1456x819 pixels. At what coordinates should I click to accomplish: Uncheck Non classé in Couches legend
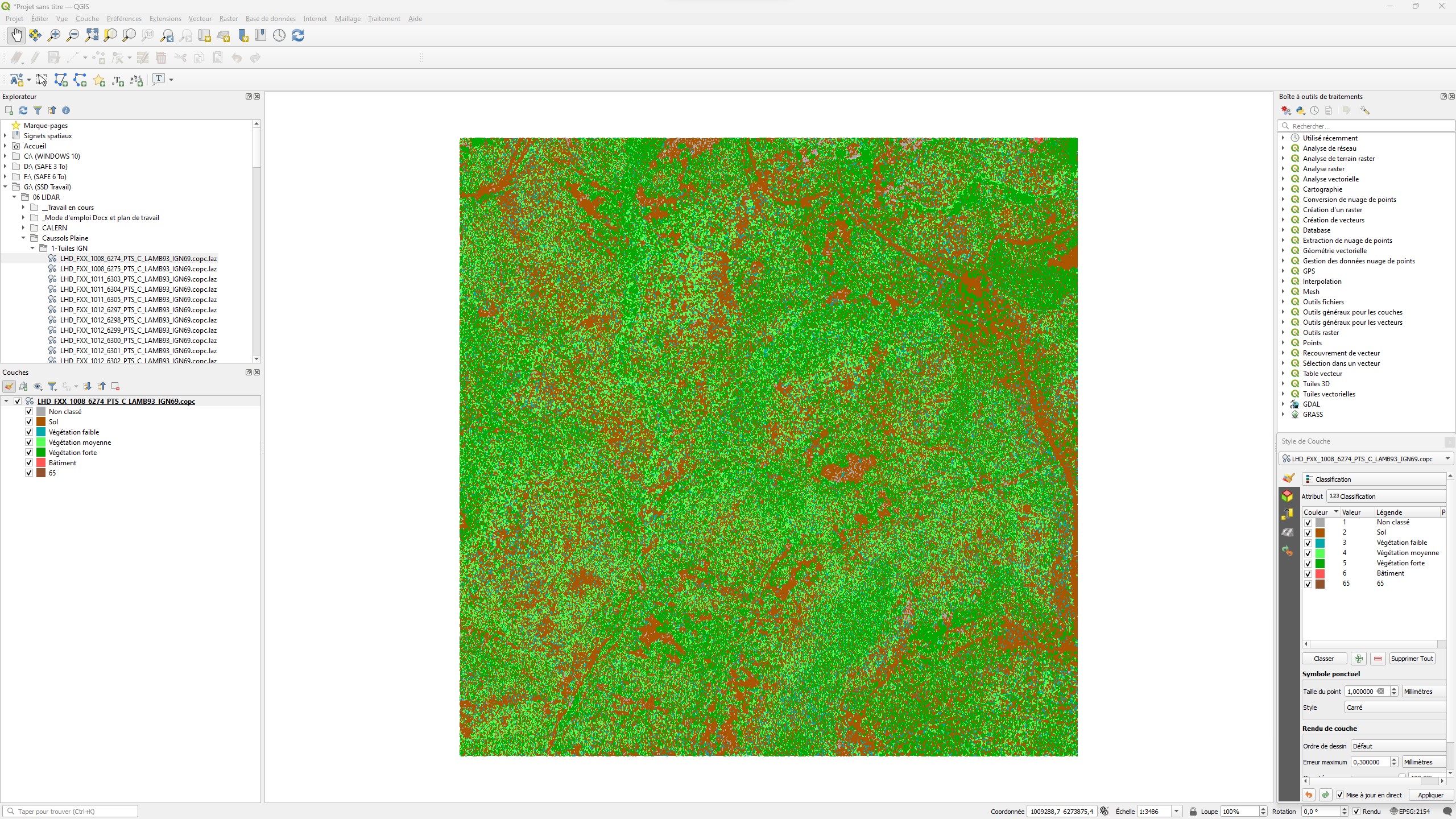29,411
